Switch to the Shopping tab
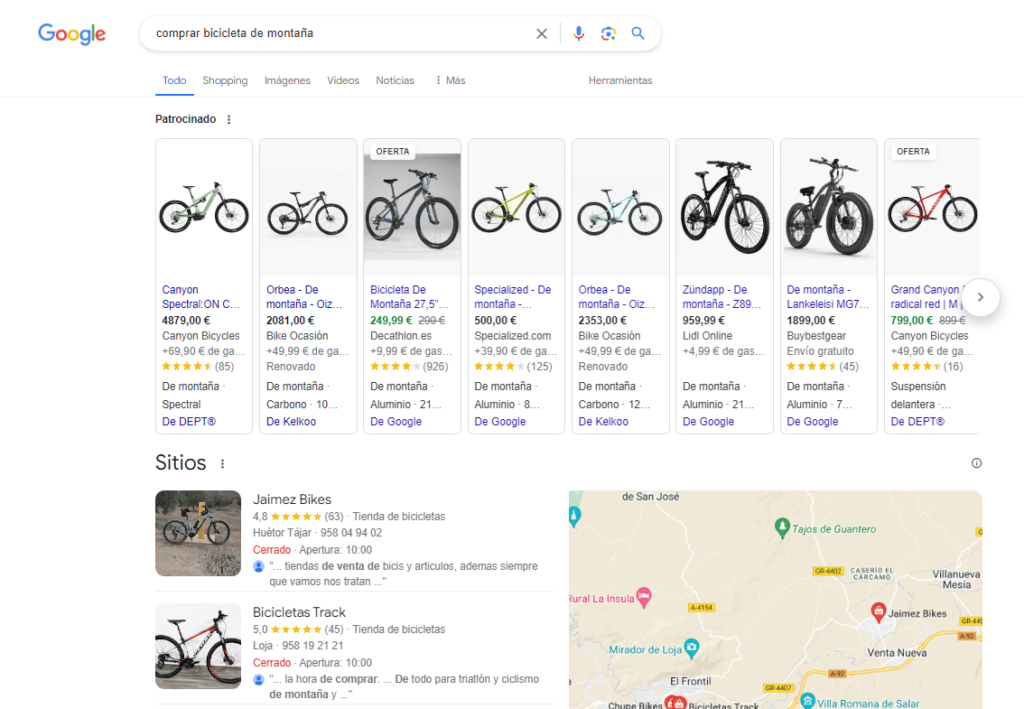This screenshot has width=1024, height=709. [225, 80]
